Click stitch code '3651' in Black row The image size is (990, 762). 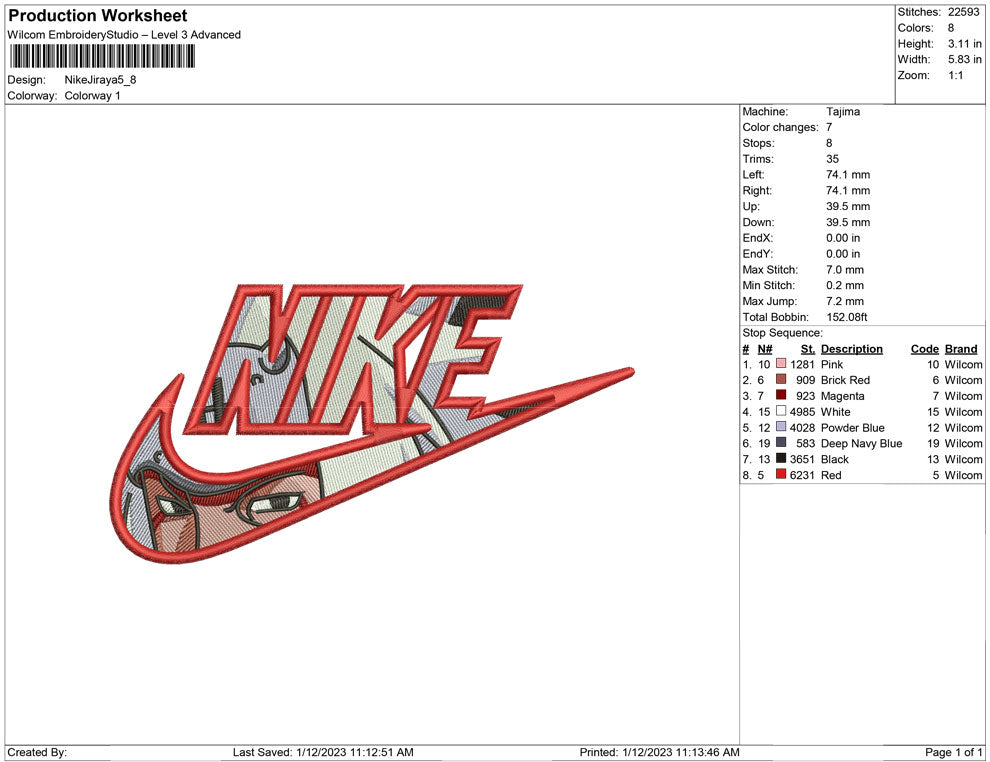tap(802, 459)
